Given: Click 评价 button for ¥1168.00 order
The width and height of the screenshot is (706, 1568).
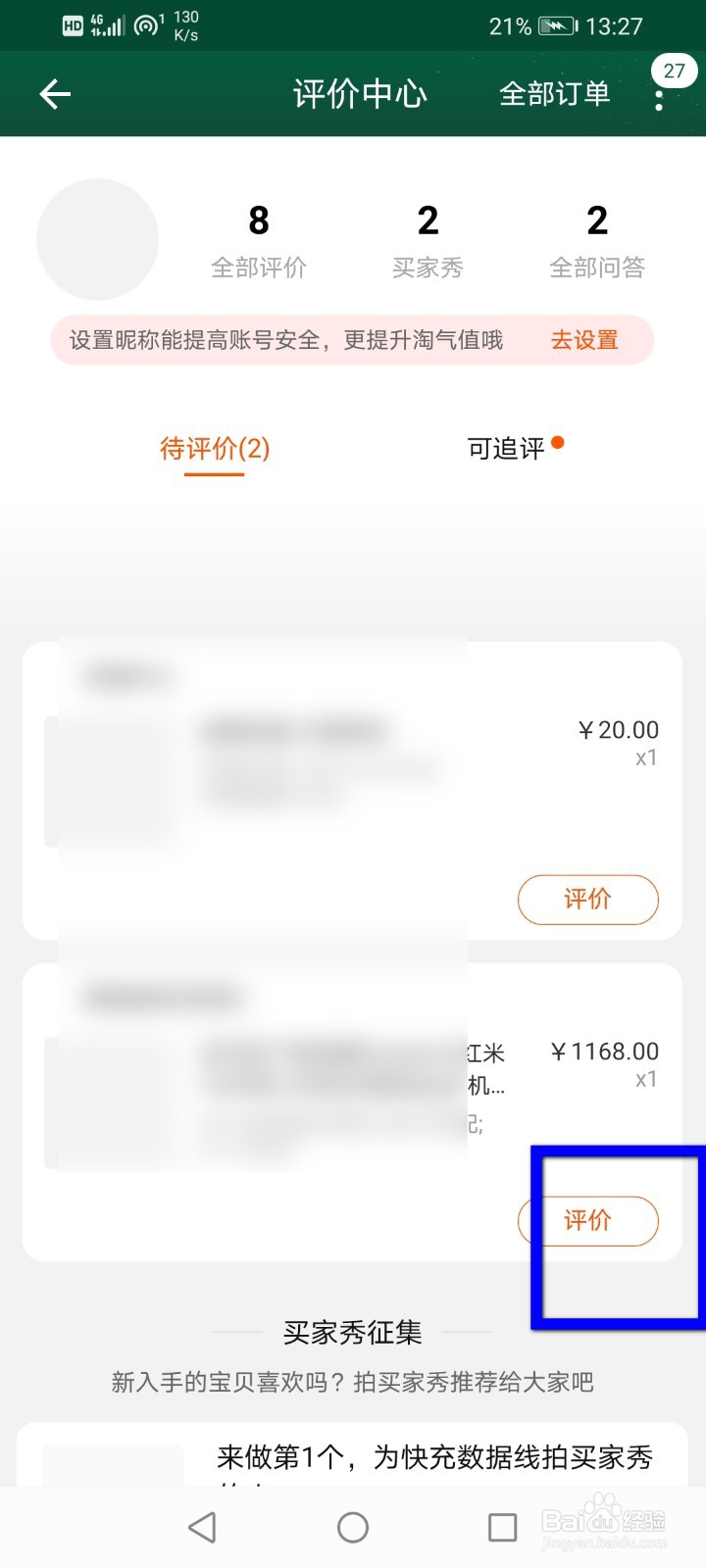Looking at the screenshot, I should click(587, 1220).
